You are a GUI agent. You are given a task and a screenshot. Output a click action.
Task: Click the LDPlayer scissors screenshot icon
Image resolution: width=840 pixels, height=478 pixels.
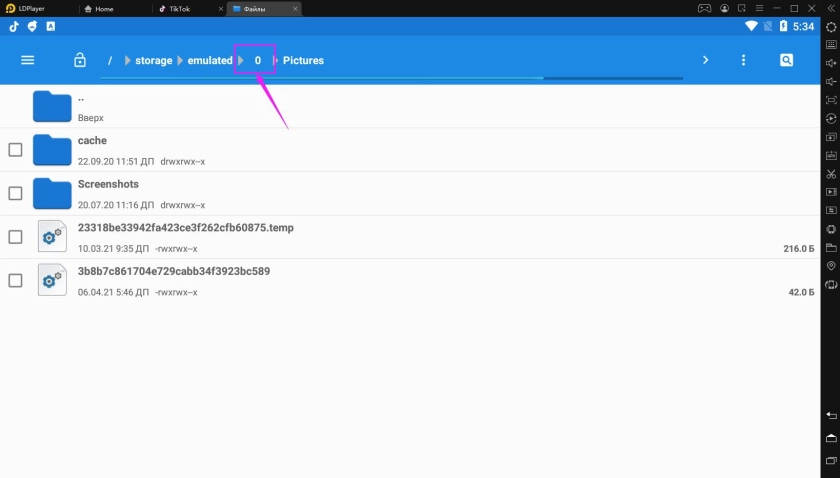click(831, 174)
